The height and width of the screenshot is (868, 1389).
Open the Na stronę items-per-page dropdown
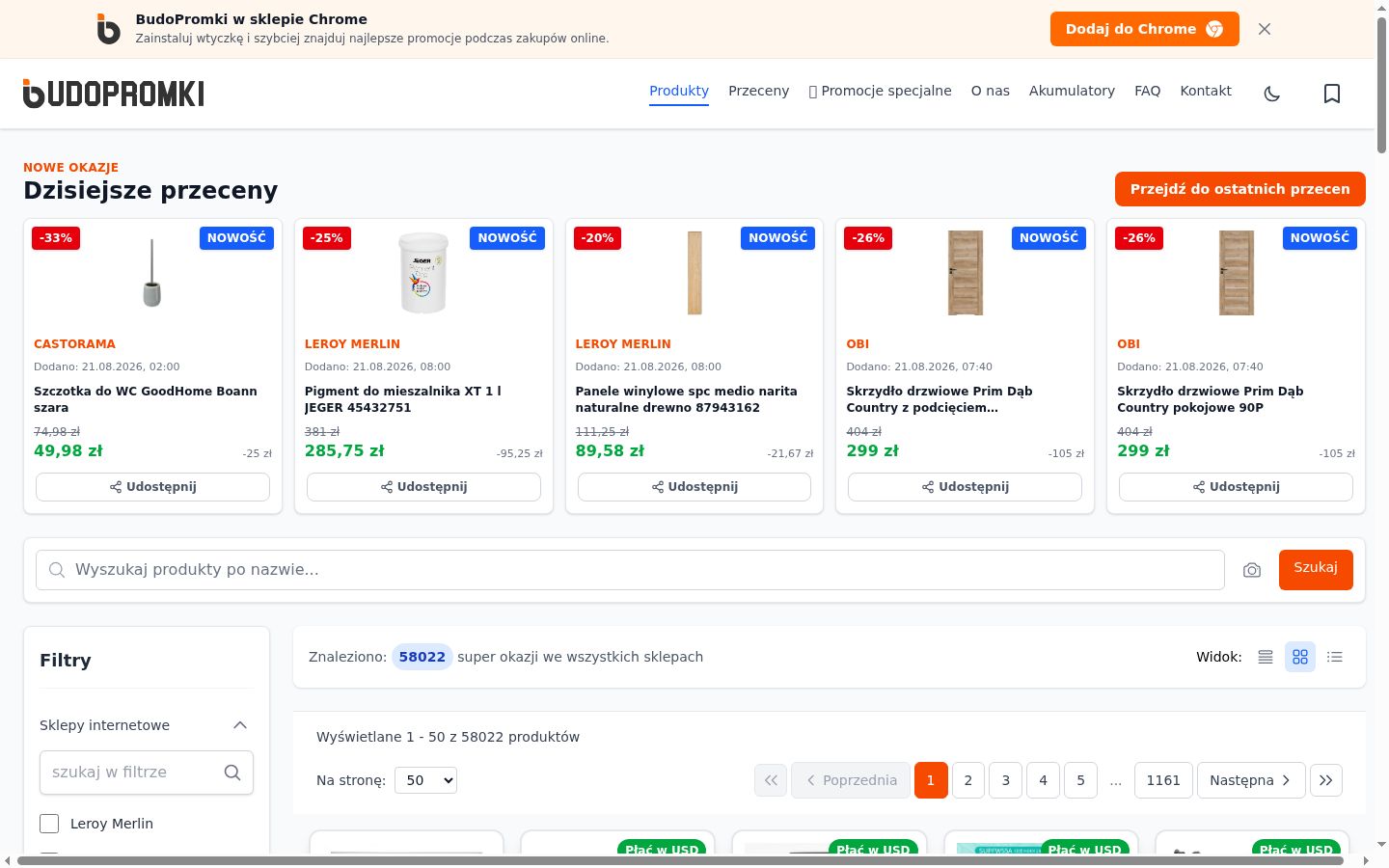tap(425, 780)
